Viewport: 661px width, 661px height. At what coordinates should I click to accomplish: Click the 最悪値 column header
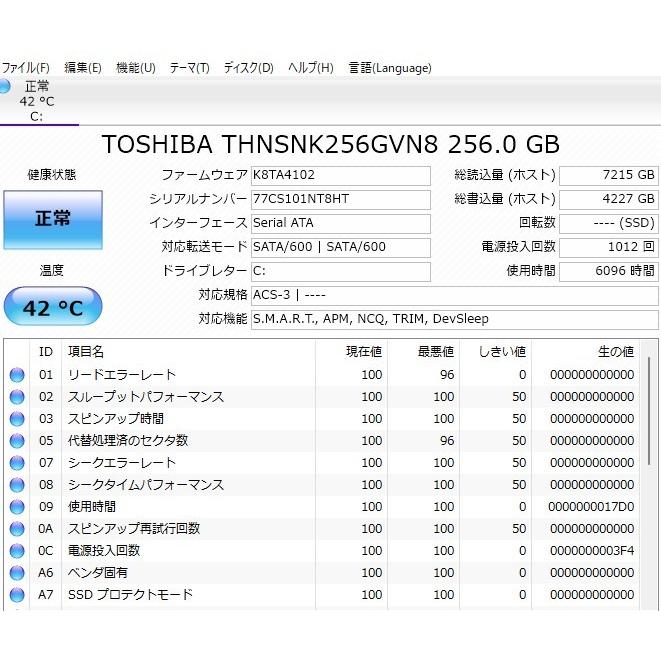pyautogui.click(x=423, y=352)
